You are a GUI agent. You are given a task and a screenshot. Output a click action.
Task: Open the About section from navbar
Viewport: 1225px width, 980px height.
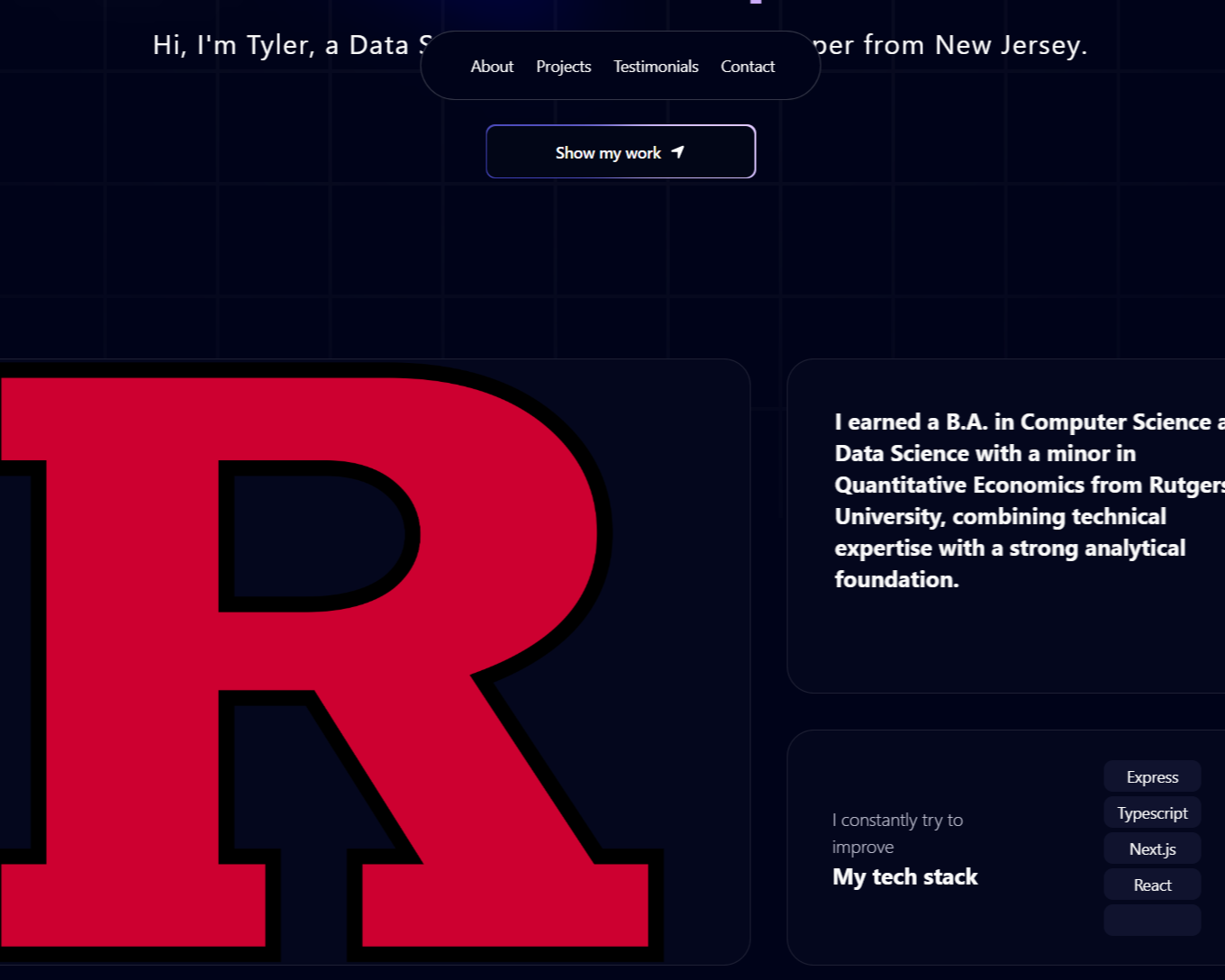pyautogui.click(x=492, y=67)
